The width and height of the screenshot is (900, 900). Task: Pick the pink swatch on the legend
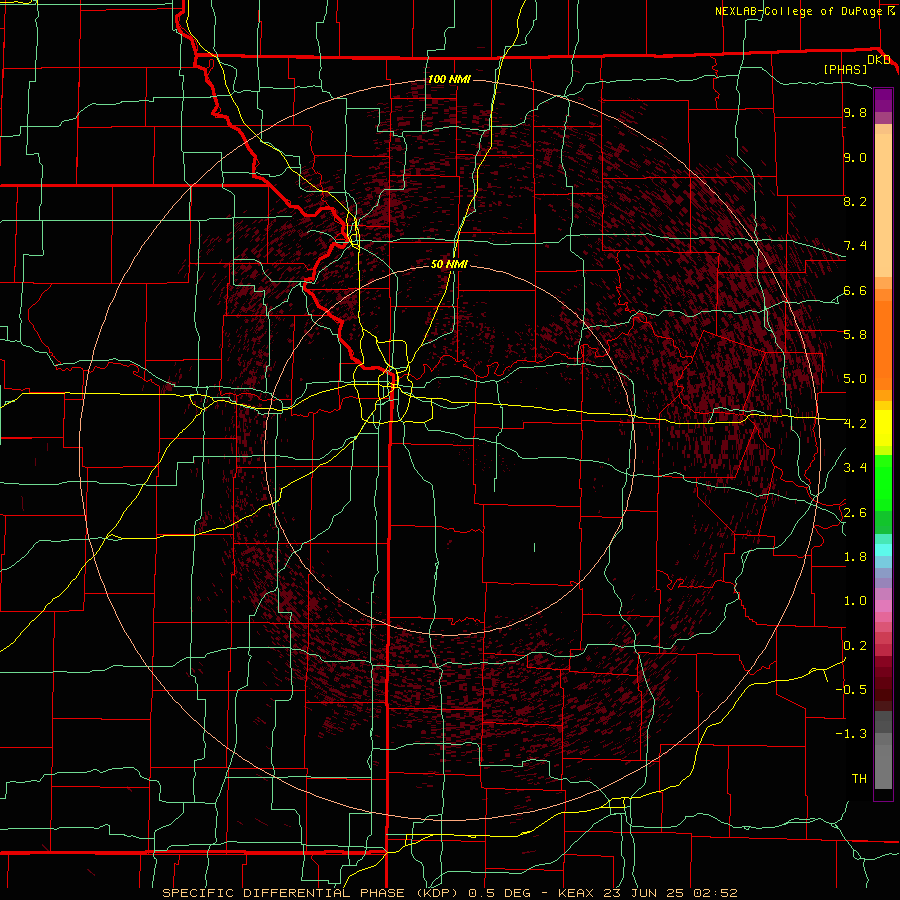pyautogui.click(x=883, y=606)
